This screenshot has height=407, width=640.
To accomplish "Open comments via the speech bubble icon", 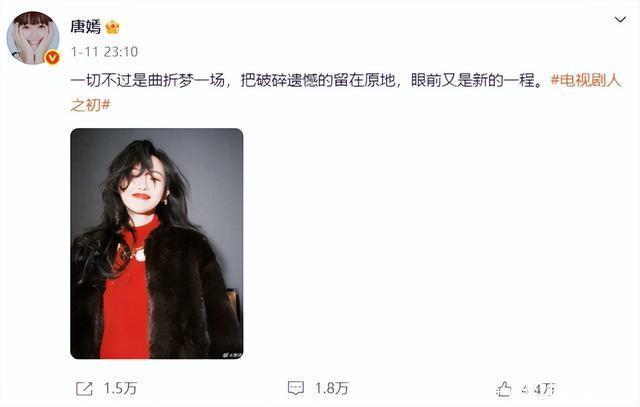I will [x=296, y=388].
